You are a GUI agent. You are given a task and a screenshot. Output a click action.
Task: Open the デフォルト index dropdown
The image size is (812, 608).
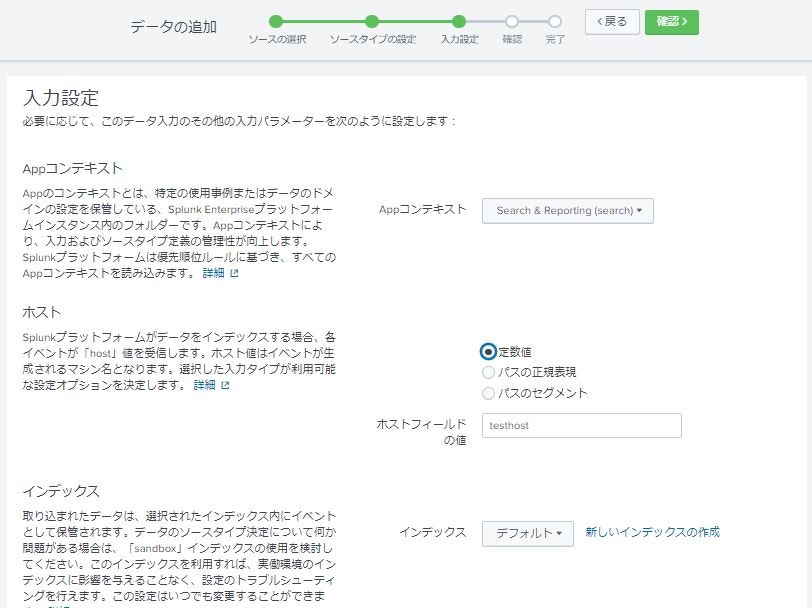tap(529, 534)
